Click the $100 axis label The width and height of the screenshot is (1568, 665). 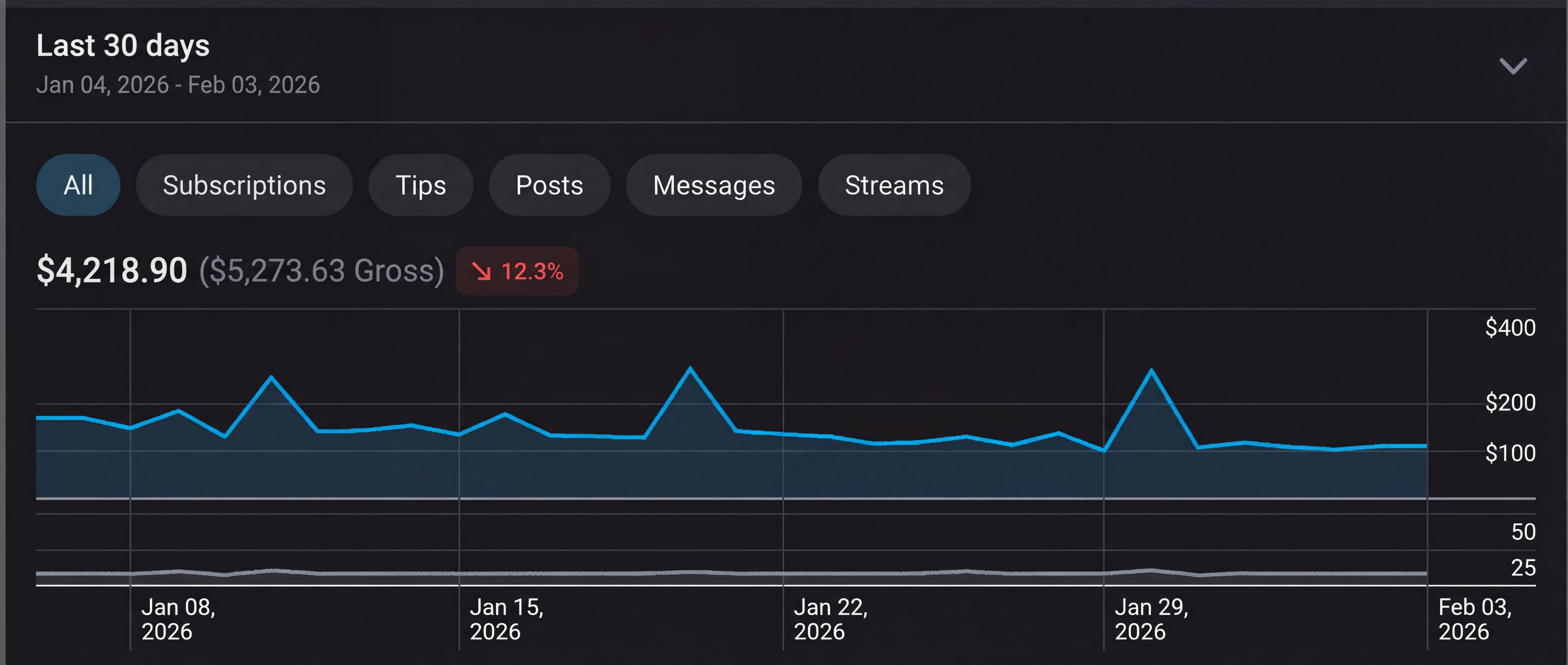(x=1510, y=453)
